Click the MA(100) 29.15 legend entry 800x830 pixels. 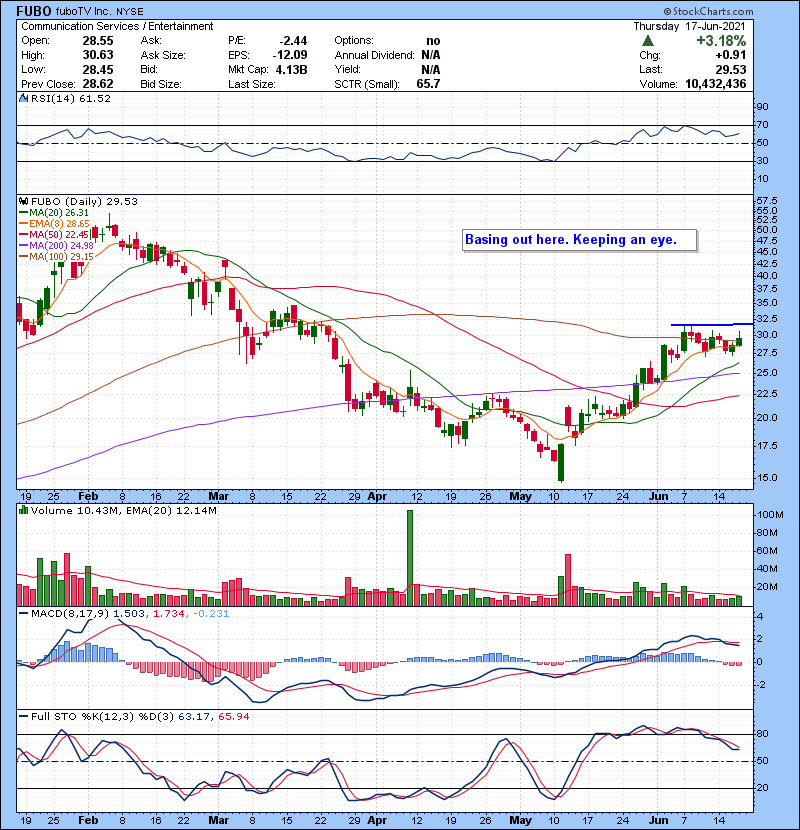[56, 257]
